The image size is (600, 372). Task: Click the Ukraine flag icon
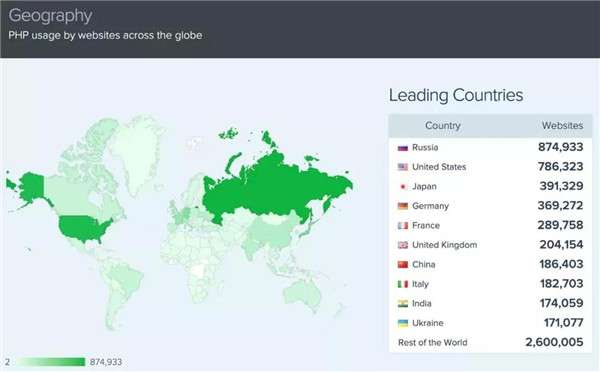(x=403, y=323)
